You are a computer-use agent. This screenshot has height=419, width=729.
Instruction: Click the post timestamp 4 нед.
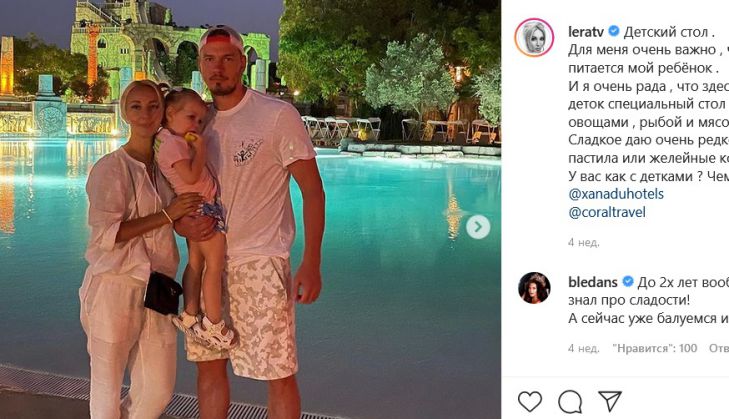click(x=583, y=242)
